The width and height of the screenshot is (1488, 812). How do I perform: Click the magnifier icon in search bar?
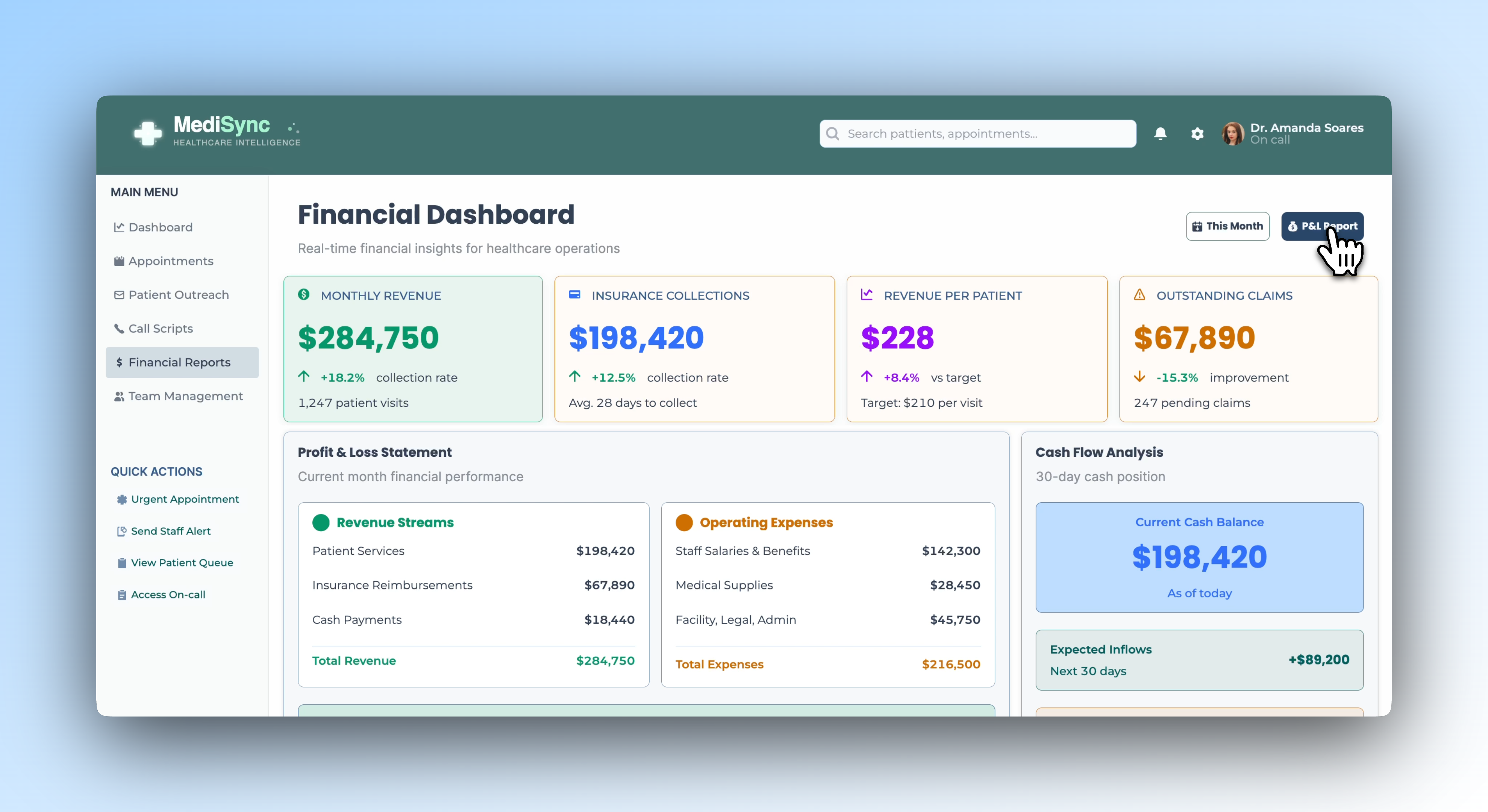click(832, 133)
